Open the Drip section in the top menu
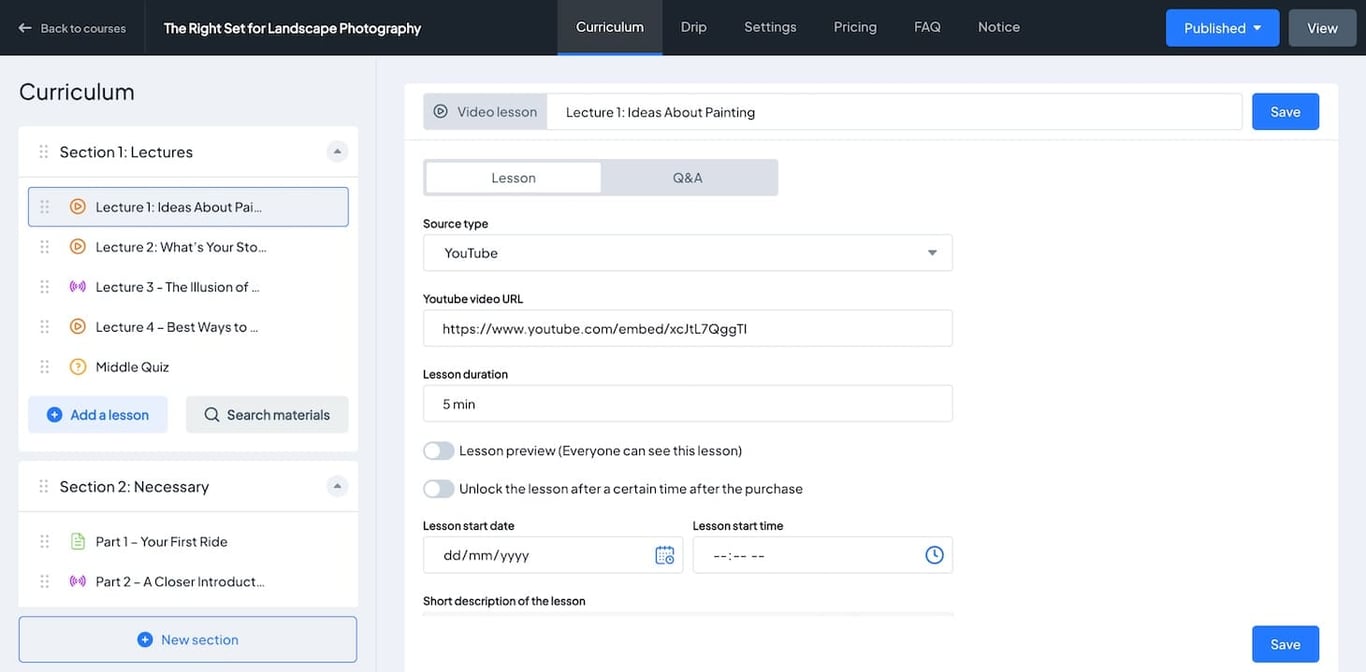 [x=693, y=27]
